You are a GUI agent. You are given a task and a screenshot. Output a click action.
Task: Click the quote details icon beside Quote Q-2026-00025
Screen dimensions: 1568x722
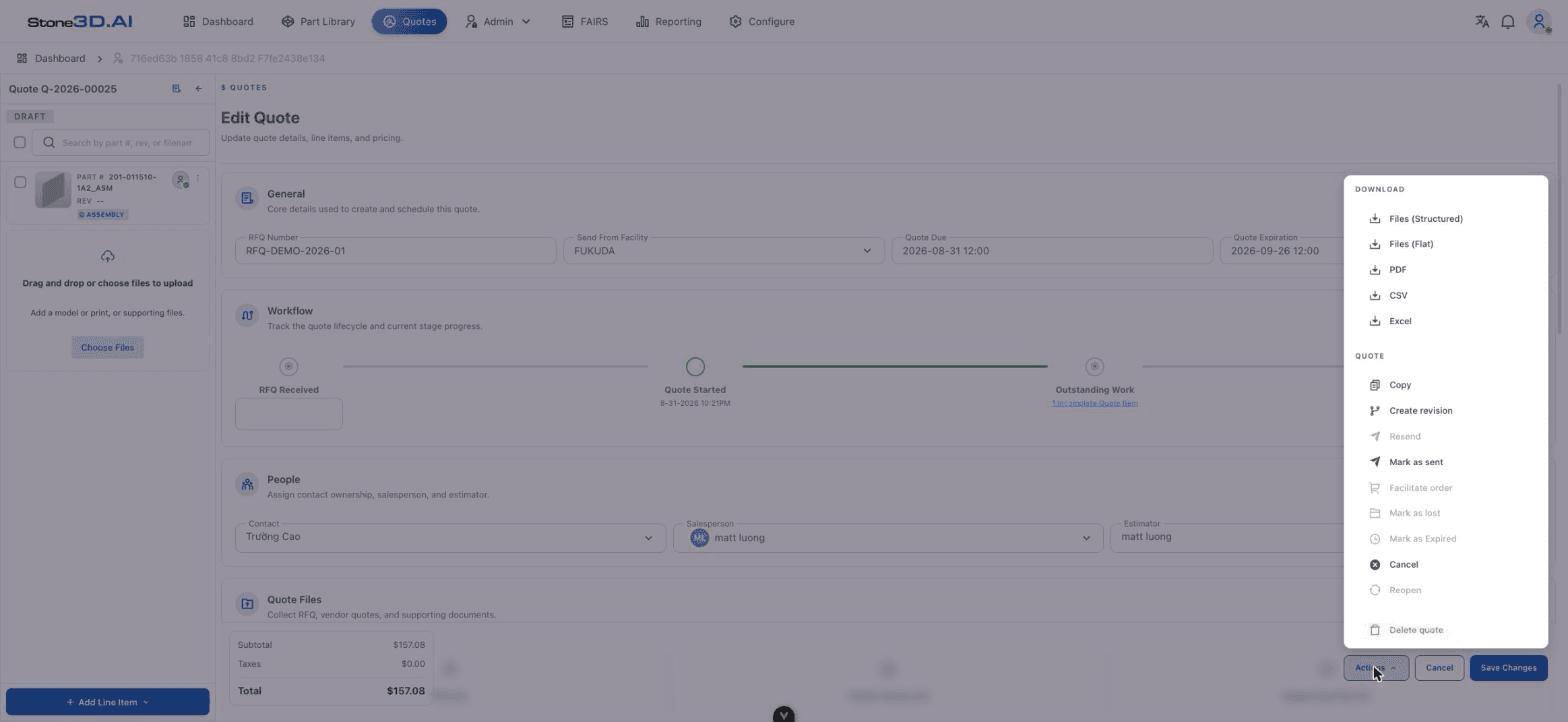point(176,89)
